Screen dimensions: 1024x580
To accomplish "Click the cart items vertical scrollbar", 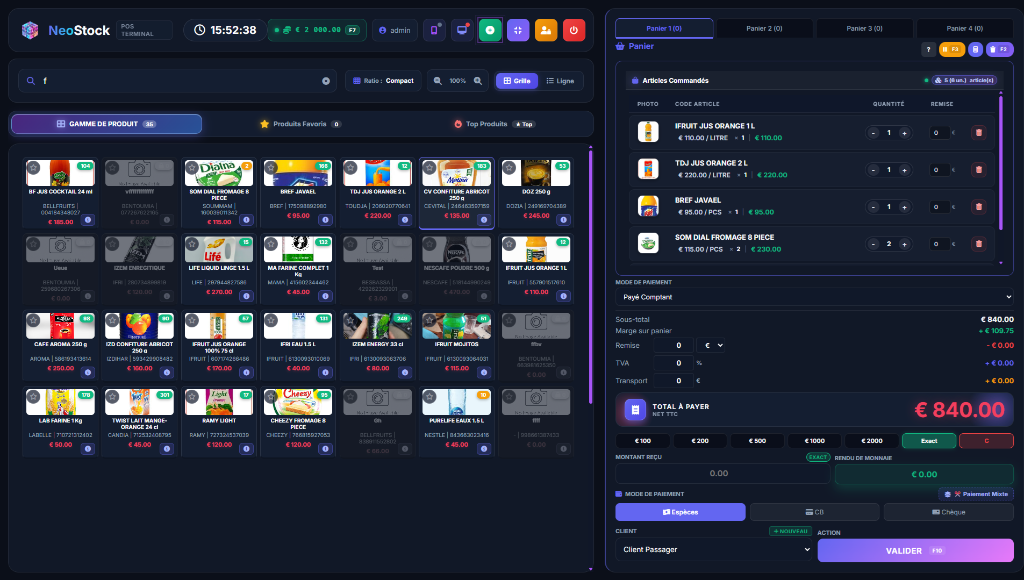I will (x=1001, y=163).
